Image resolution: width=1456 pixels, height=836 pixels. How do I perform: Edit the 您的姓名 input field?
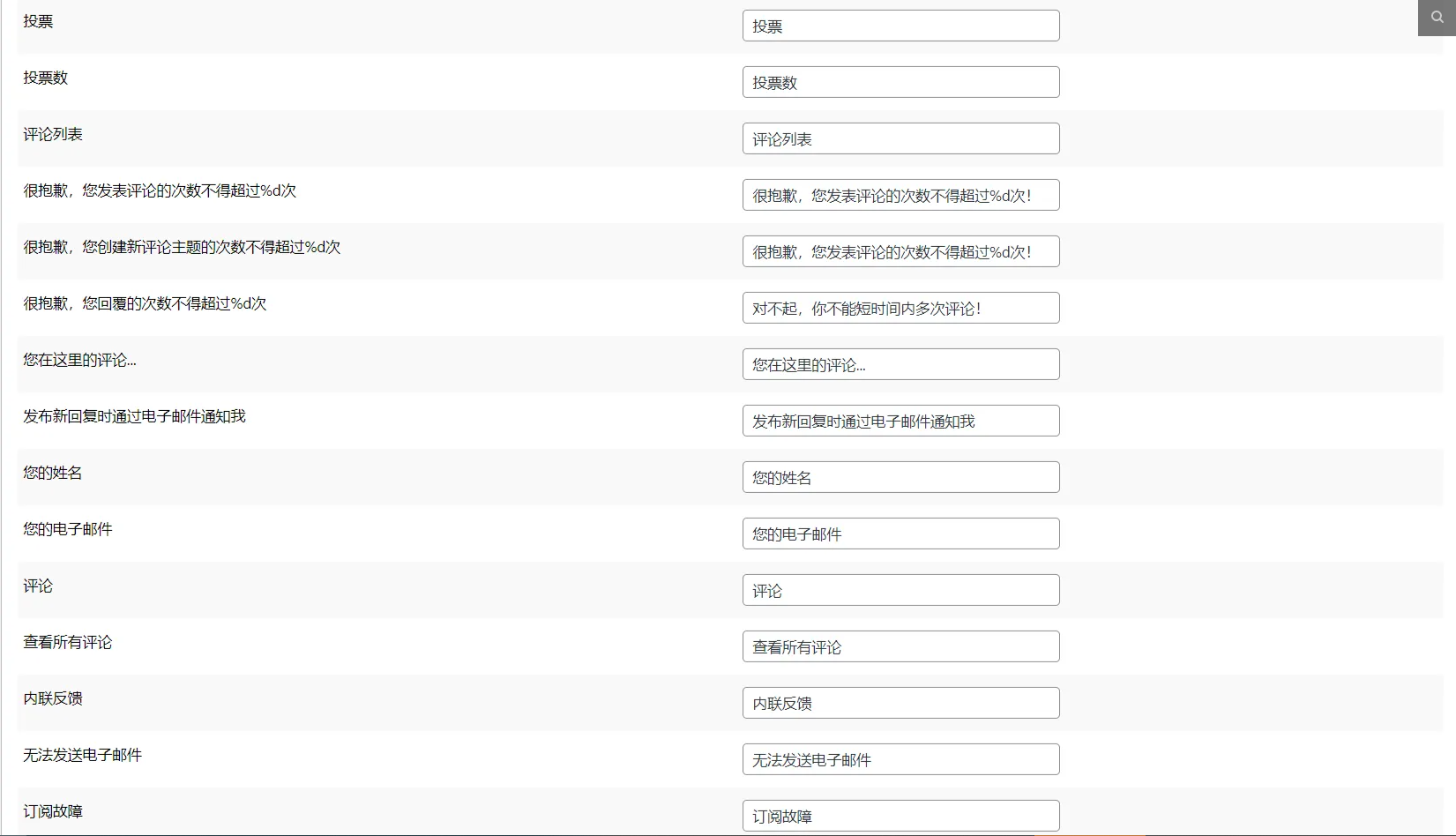(900, 477)
